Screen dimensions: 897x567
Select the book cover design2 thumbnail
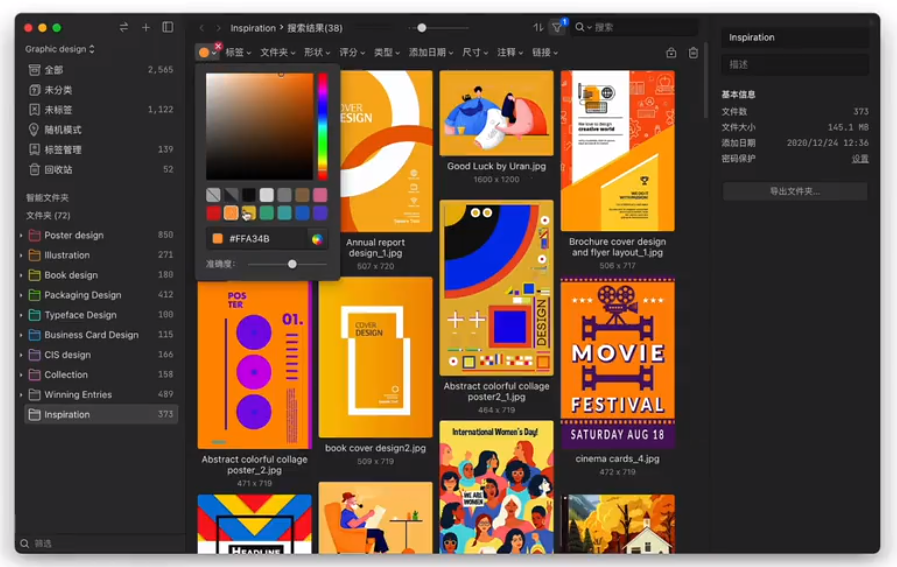pos(375,358)
